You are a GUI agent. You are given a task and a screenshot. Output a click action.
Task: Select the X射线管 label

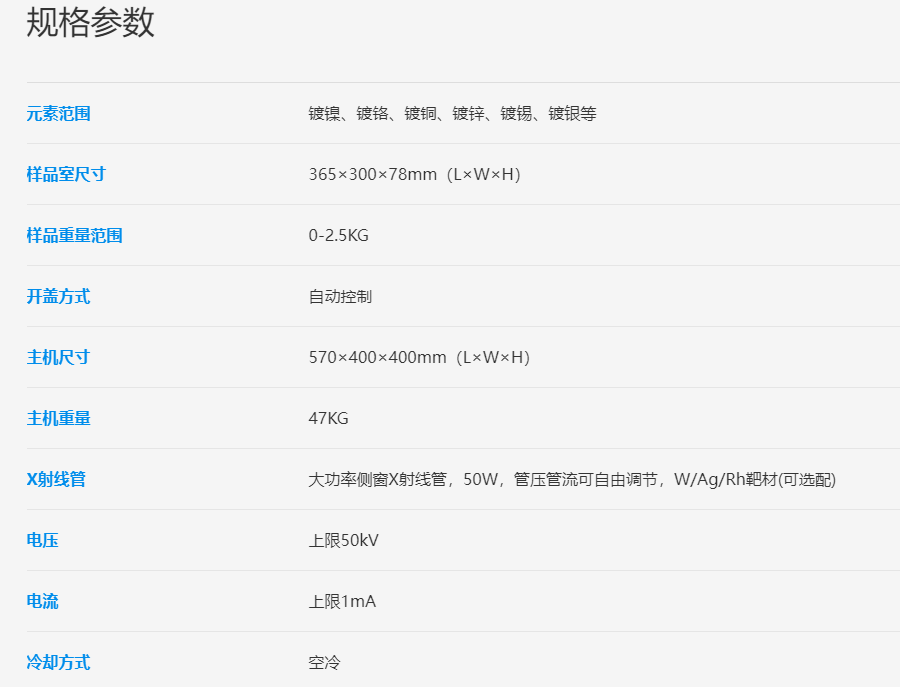[56, 480]
